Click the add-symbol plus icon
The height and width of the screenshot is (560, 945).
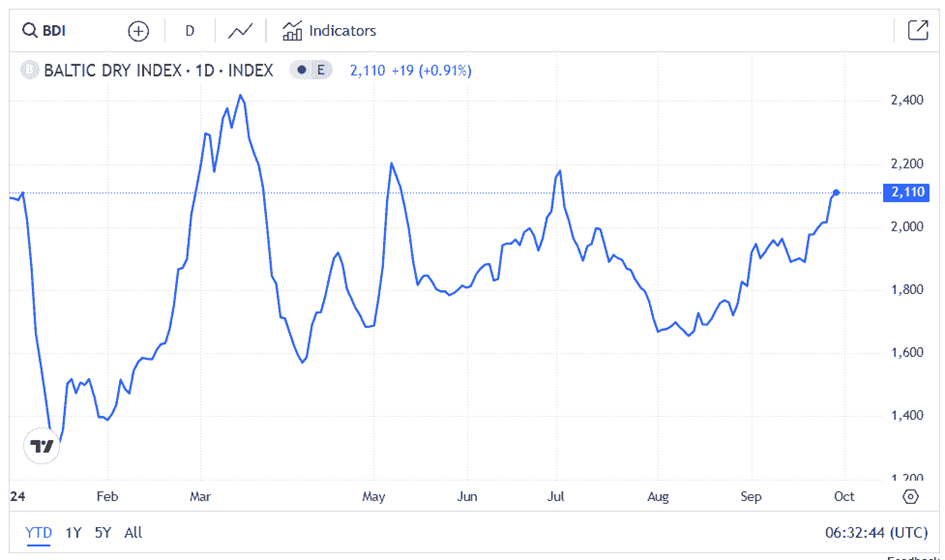click(139, 31)
